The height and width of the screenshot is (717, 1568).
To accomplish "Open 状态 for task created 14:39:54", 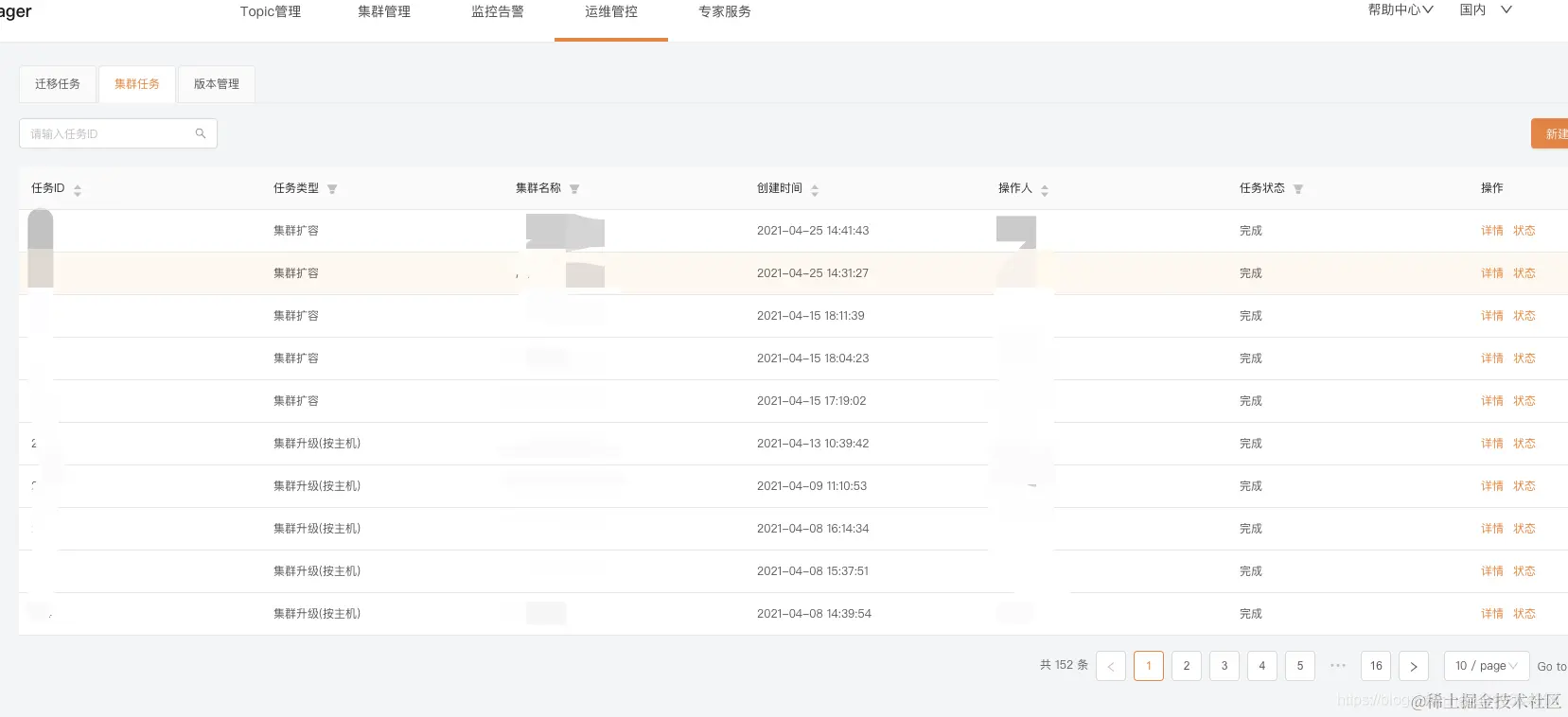I will (x=1524, y=614).
